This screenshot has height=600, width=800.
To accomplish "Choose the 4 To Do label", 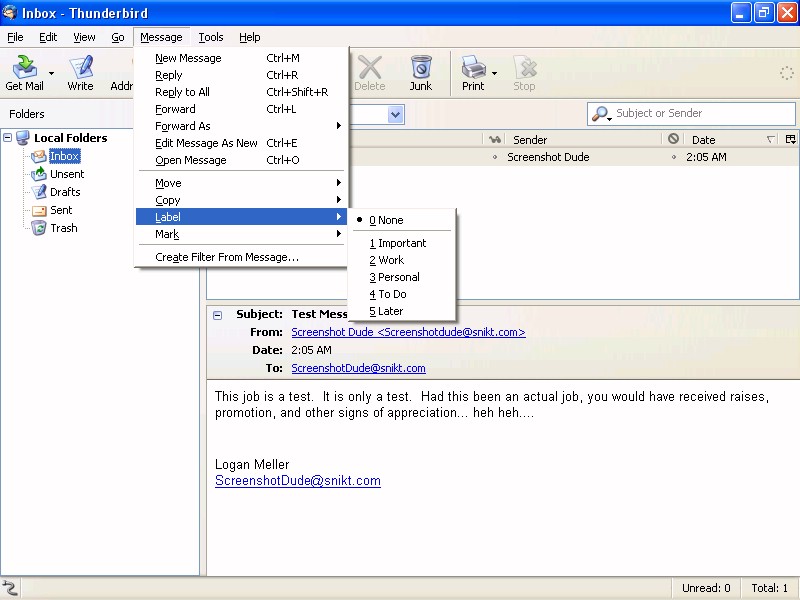I will pos(401,294).
